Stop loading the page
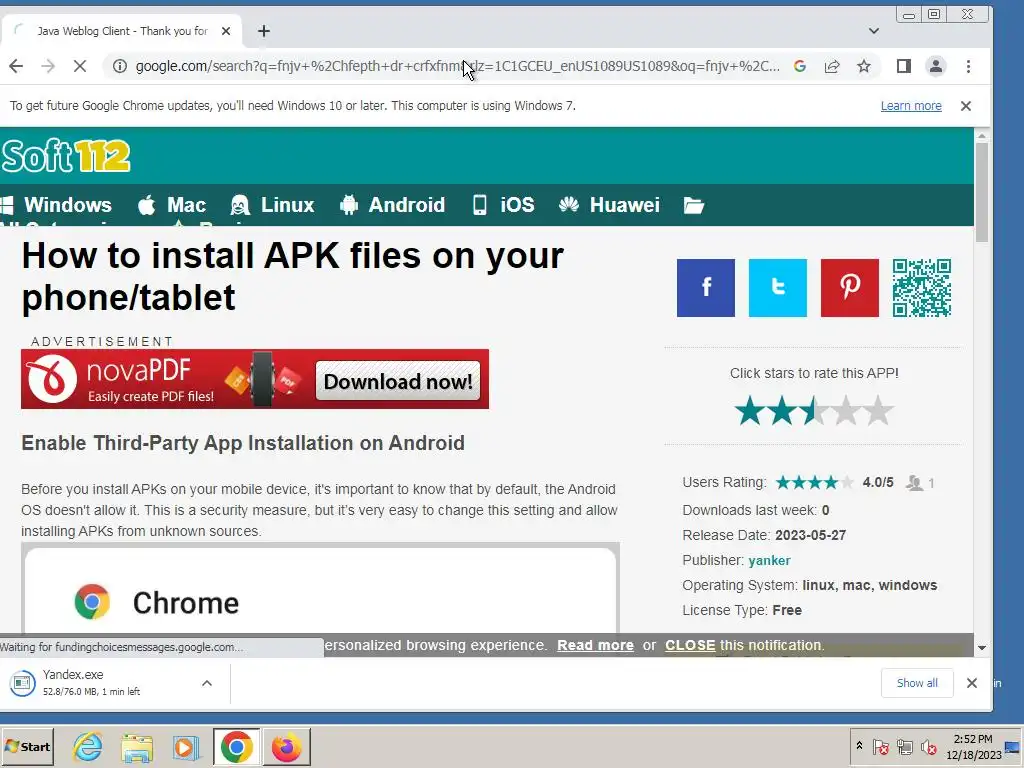1024x768 pixels. [x=80, y=66]
